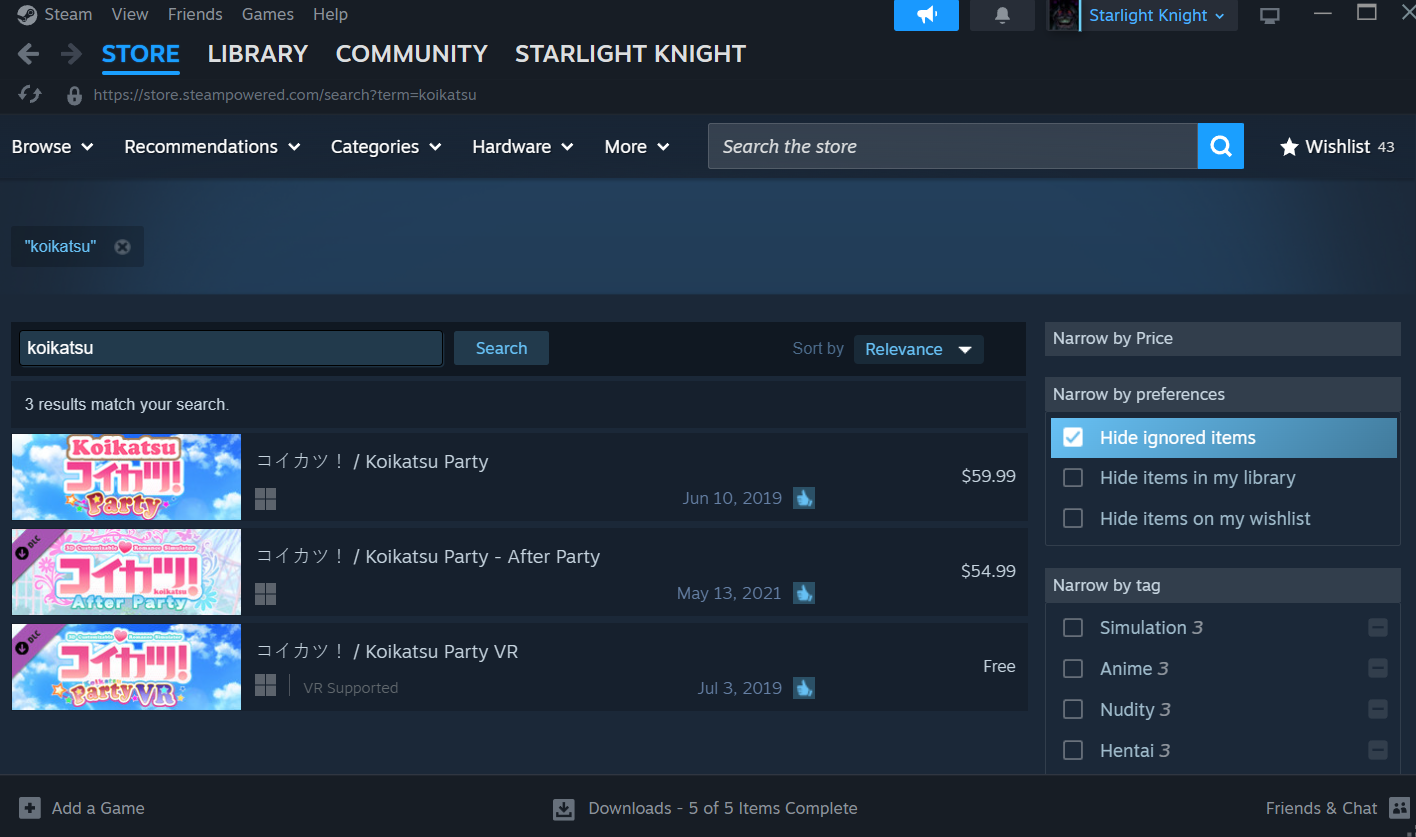Screen dimensions: 1416x837
Task: Click the koikatsu search term box
Action: pyautogui.click(x=231, y=348)
